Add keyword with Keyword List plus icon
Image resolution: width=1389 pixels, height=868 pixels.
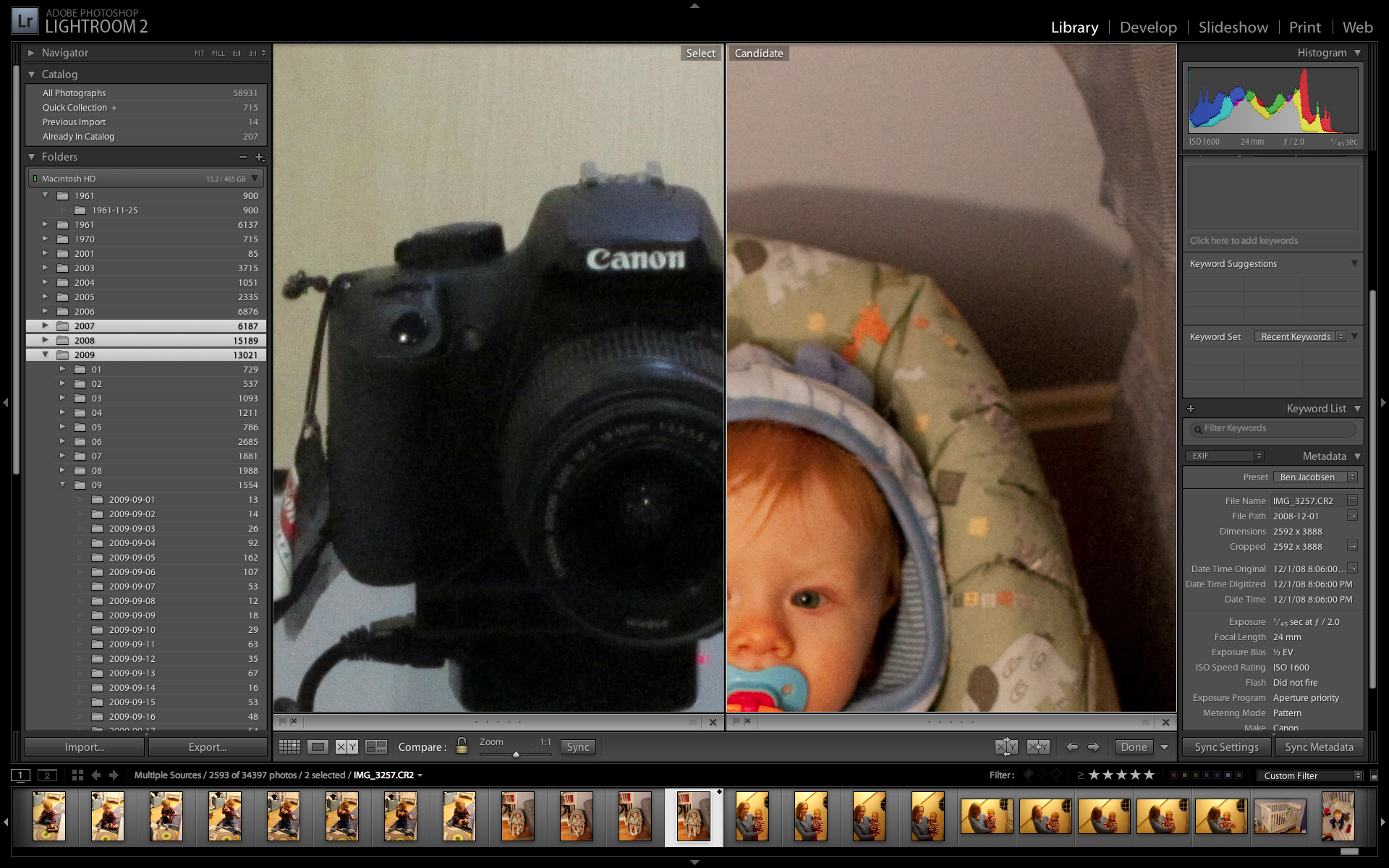point(1191,409)
